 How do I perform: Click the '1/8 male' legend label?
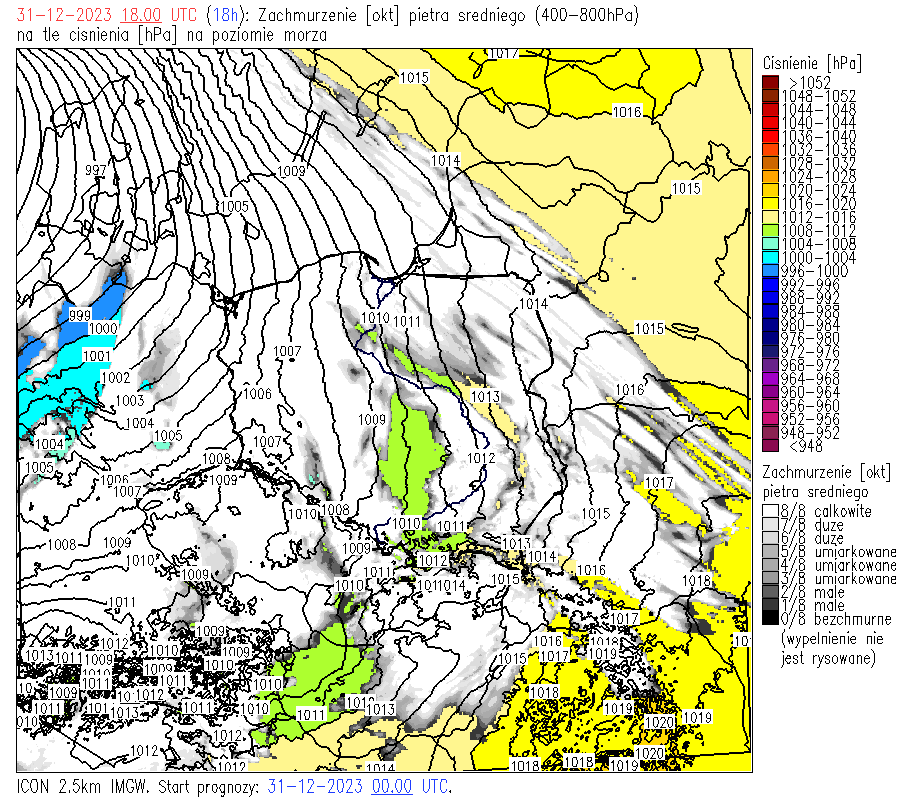pos(813,605)
